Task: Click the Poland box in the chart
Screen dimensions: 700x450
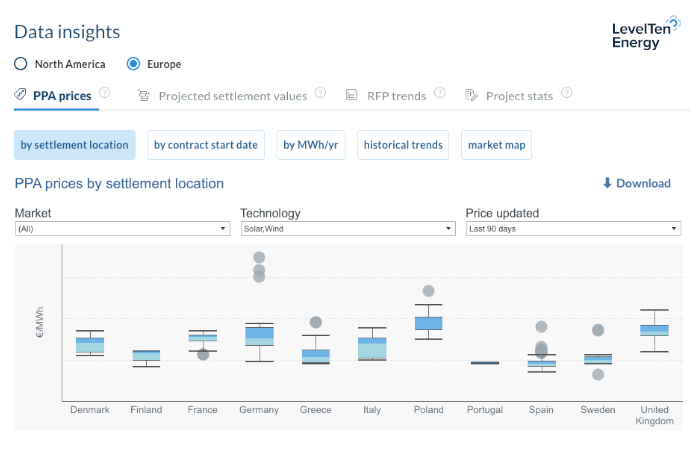Action: click(x=428, y=323)
